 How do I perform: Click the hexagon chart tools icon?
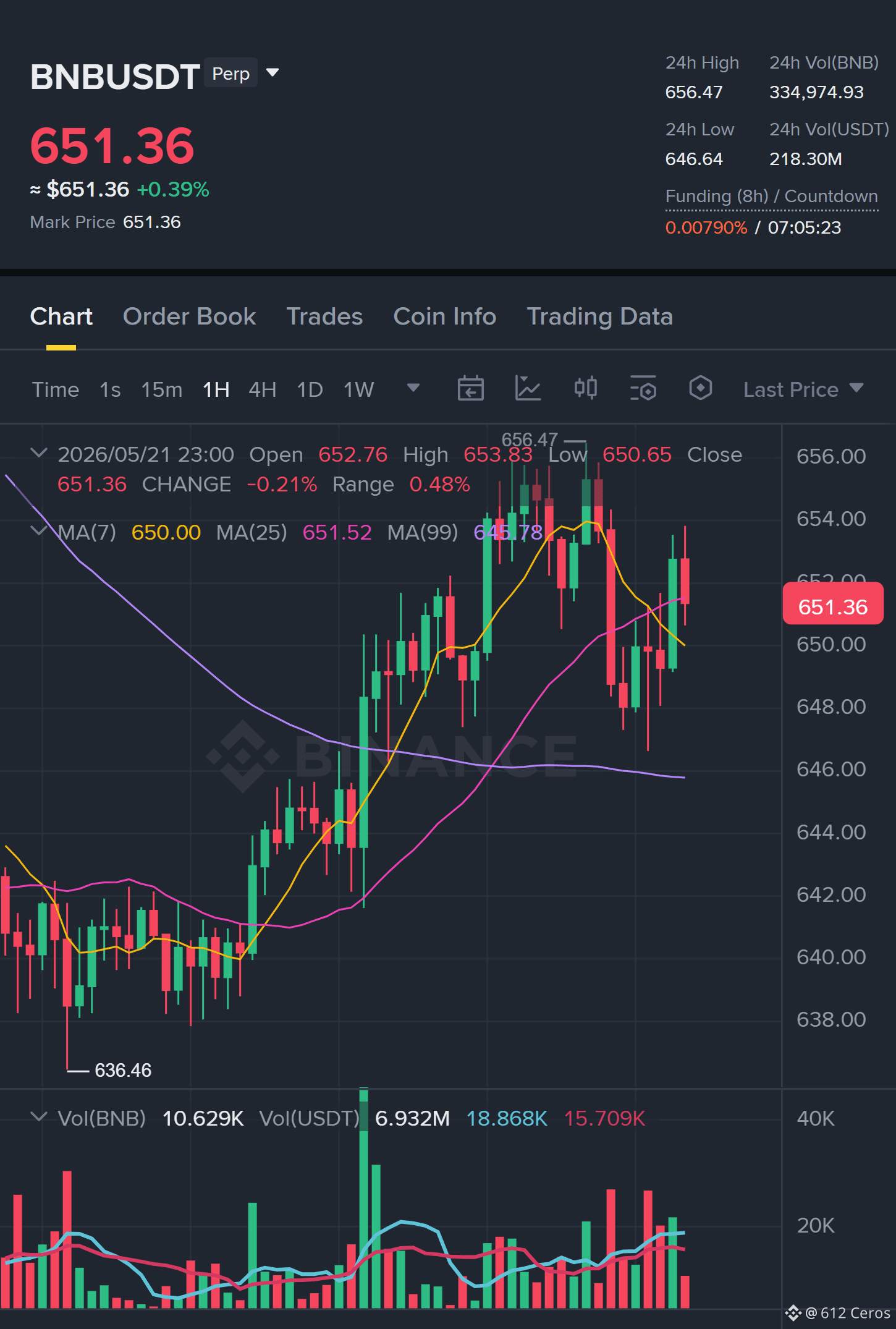pos(700,389)
